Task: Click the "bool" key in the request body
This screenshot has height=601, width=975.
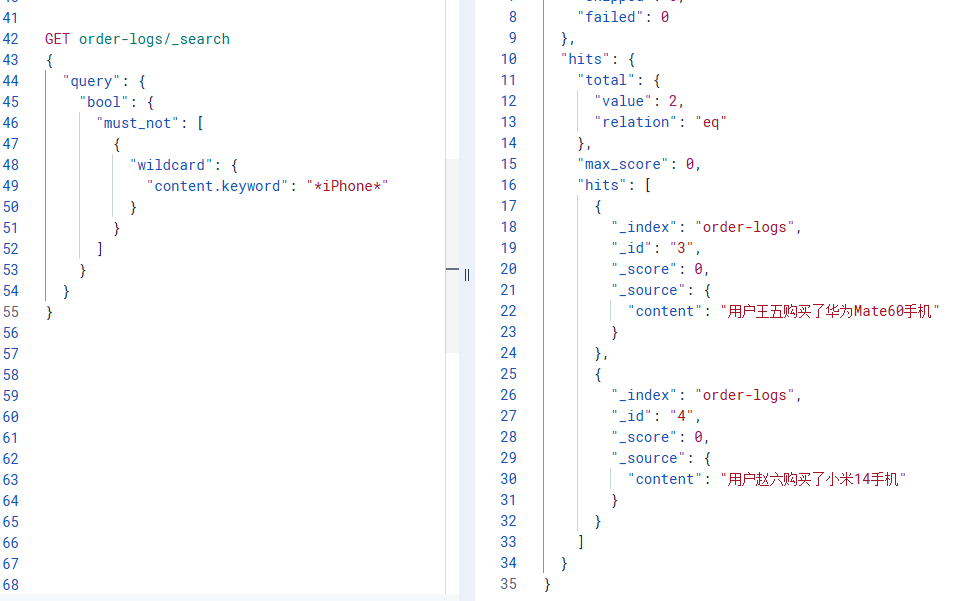Action: [x=103, y=103]
